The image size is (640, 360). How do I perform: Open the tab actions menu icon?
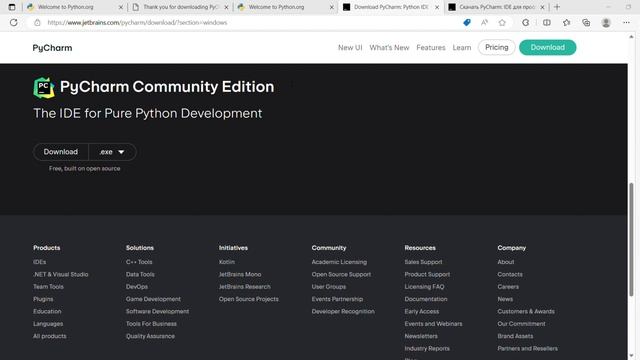click(x=12, y=7)
